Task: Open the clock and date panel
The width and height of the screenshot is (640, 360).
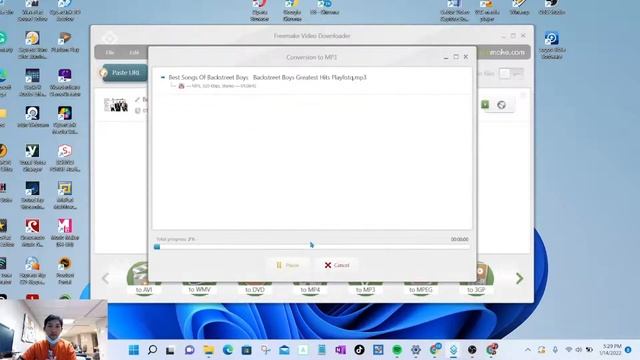Action: pos(611,349)
